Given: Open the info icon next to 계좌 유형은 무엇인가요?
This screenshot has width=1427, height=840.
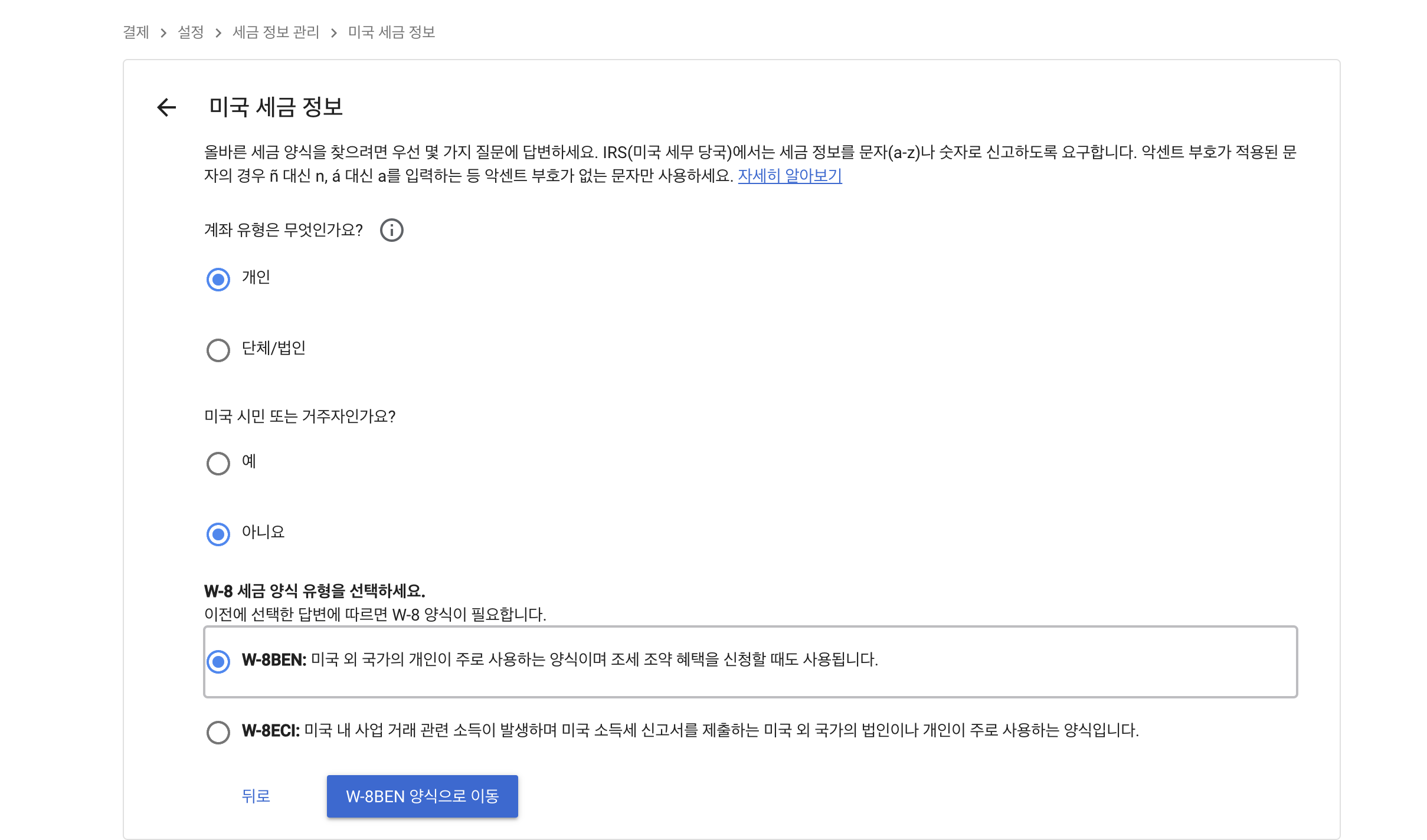Looking at the screenshot, I should pos(391,230).
